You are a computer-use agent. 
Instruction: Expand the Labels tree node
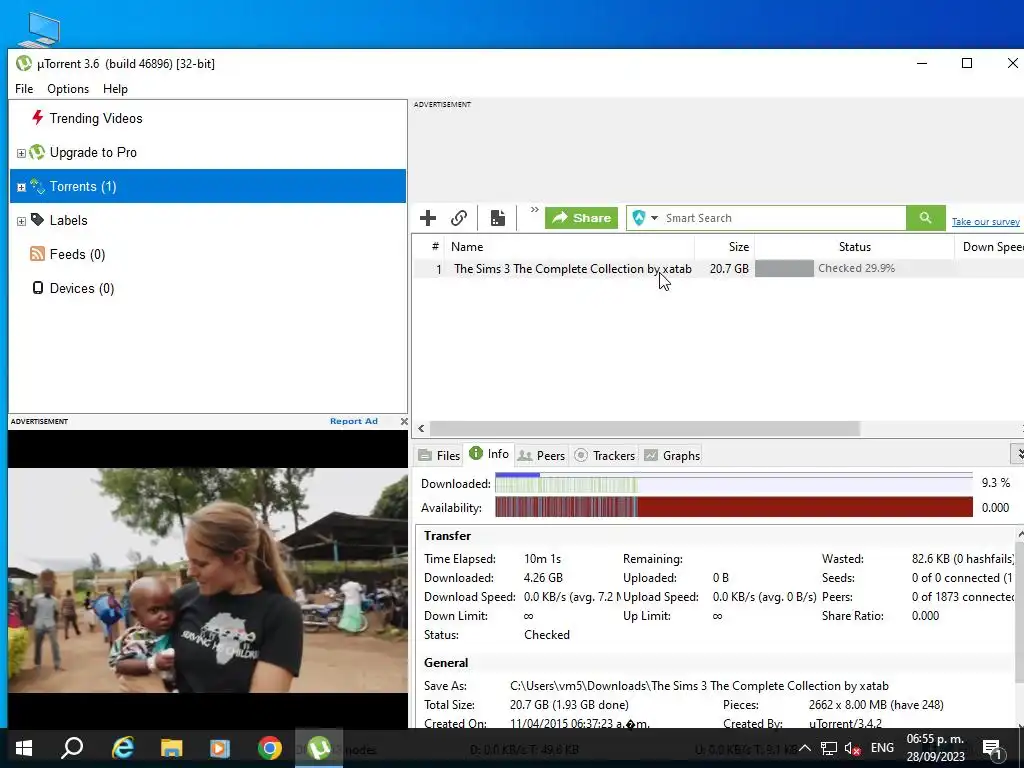(21, 221)
